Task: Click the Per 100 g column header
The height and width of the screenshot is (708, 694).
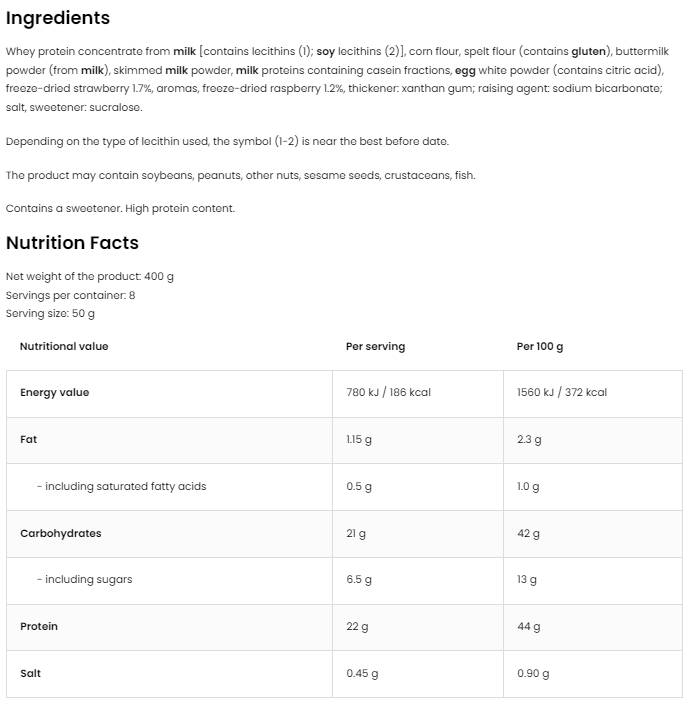Action: coord(540,346)
